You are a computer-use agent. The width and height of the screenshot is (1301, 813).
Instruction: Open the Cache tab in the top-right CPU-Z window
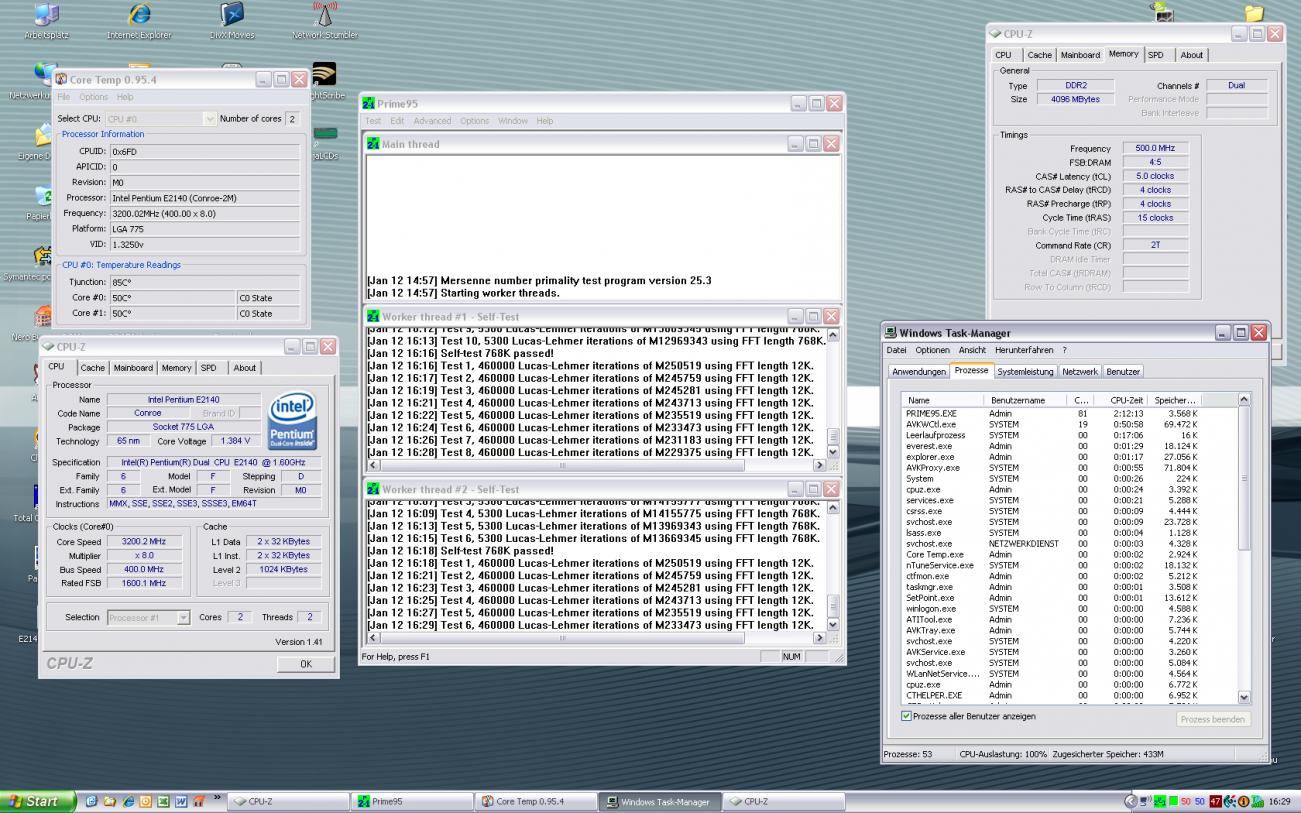pyautogui.click(x=1039, y=55)
